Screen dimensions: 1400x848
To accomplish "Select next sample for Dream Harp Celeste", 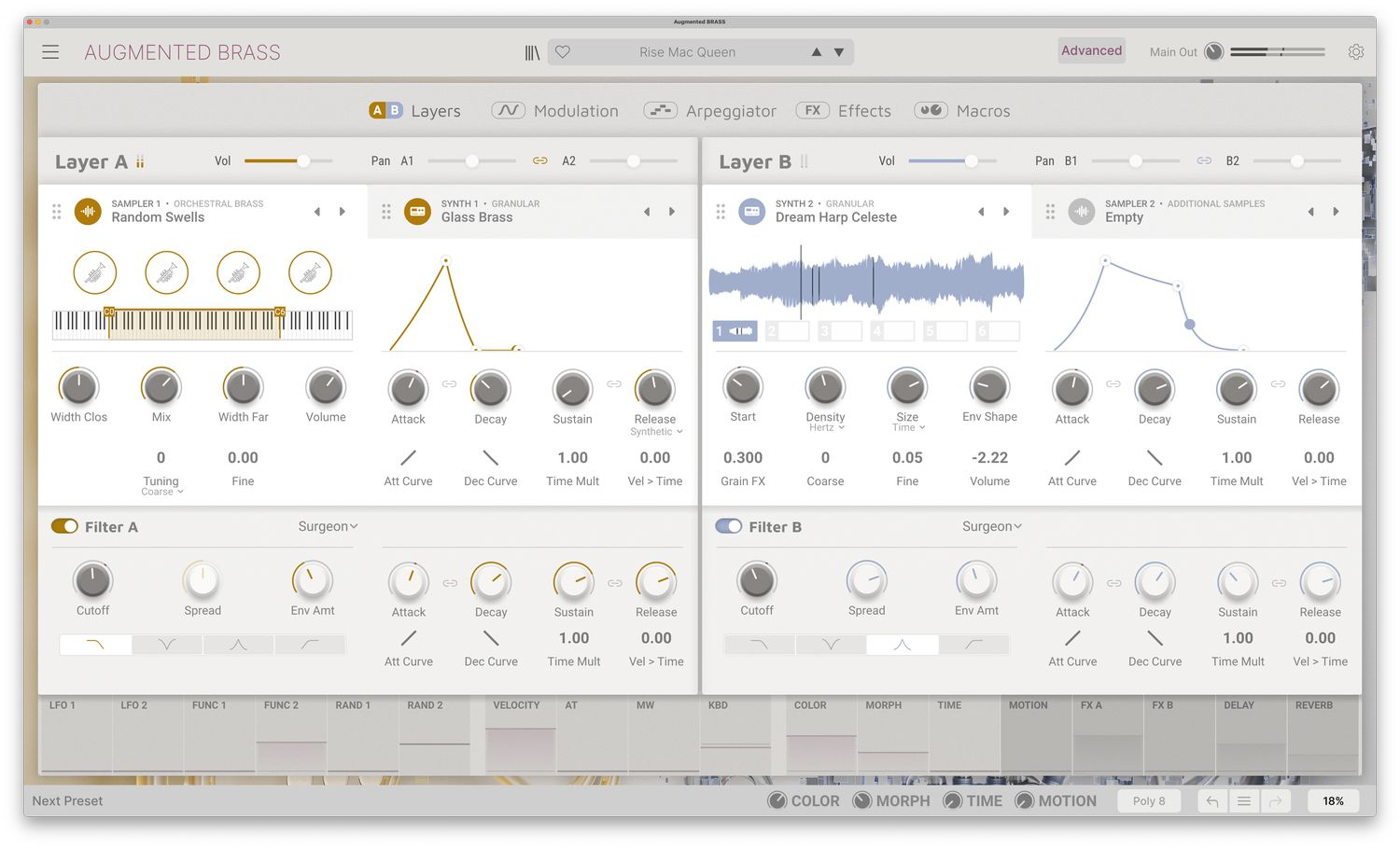I will click(x=1006, y=212).
